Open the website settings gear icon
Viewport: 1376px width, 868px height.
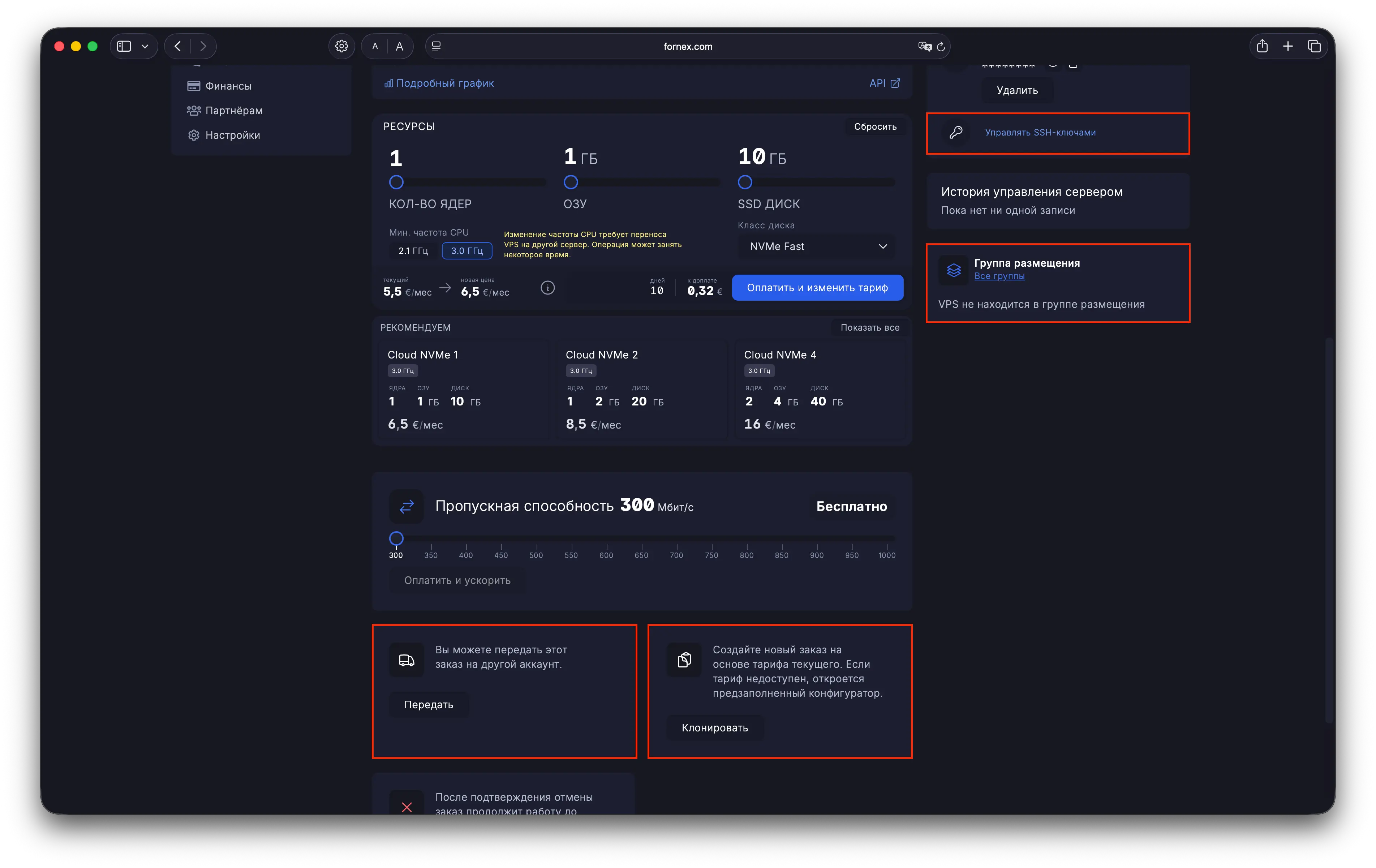pos(342,46)
